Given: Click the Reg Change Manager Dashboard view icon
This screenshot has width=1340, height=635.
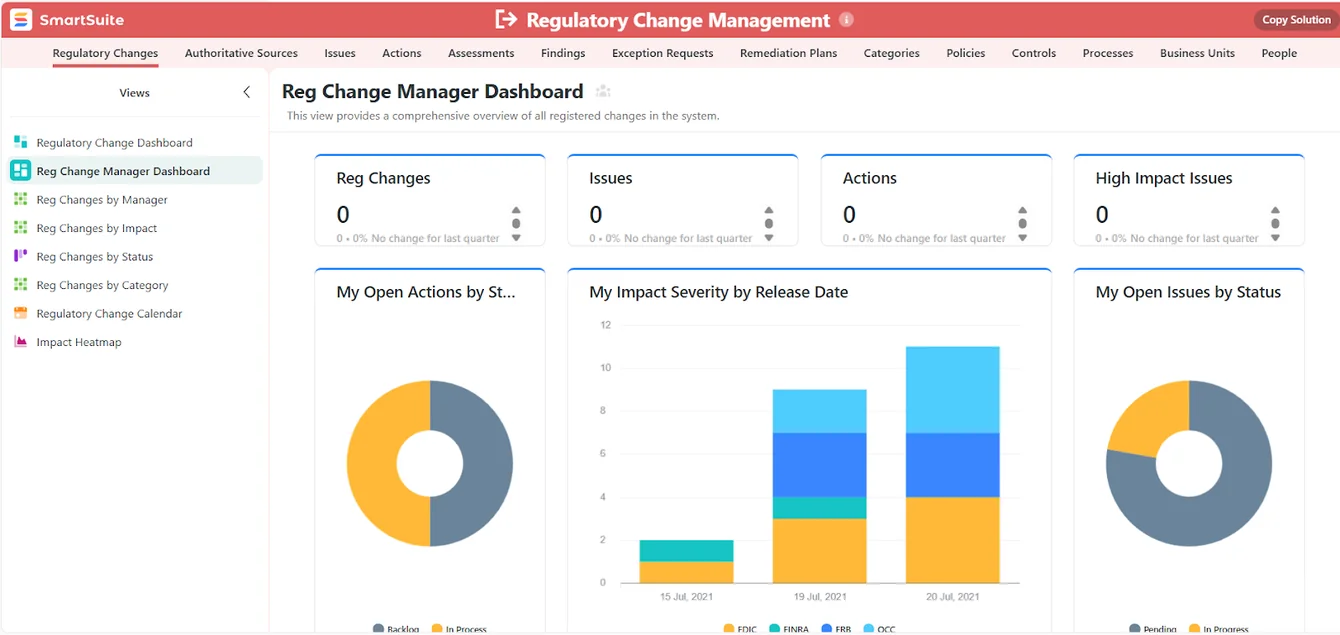Looking at the screenshot, I should 20,171.
